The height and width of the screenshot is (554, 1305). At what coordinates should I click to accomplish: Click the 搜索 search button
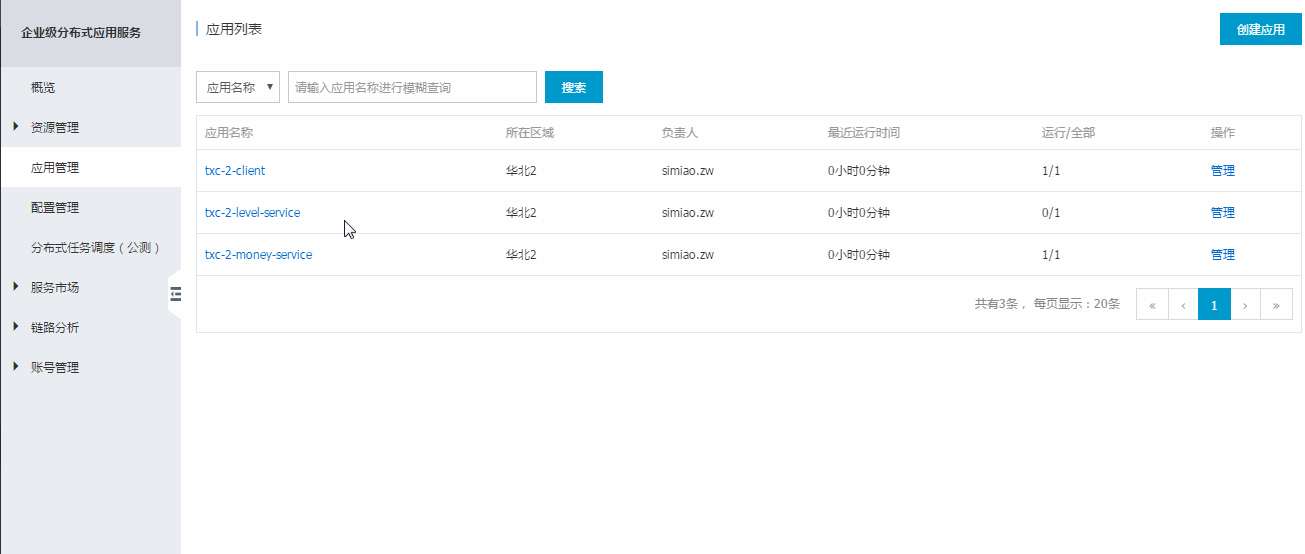point(573,87)
